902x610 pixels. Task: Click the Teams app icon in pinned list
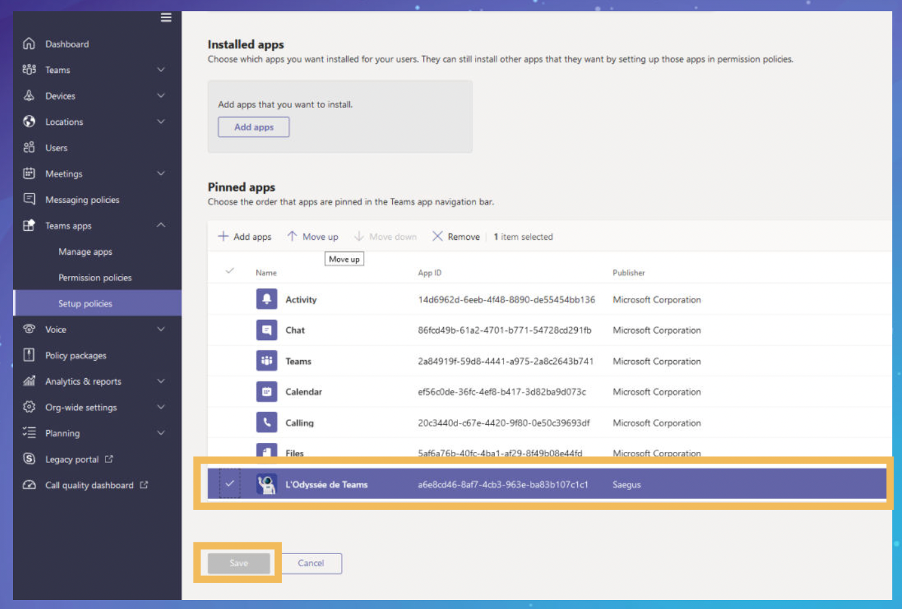pos(266,361)
